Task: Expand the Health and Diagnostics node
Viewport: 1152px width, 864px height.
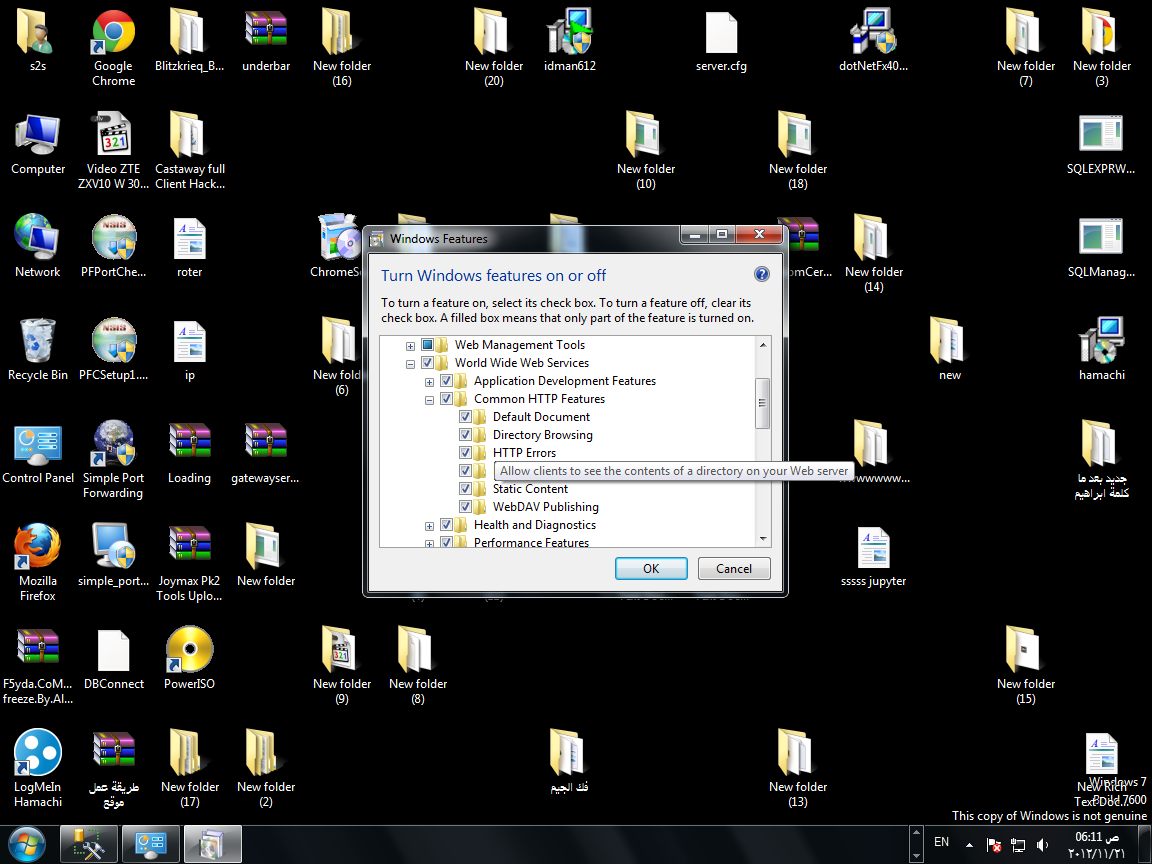Action: point(429,525)
